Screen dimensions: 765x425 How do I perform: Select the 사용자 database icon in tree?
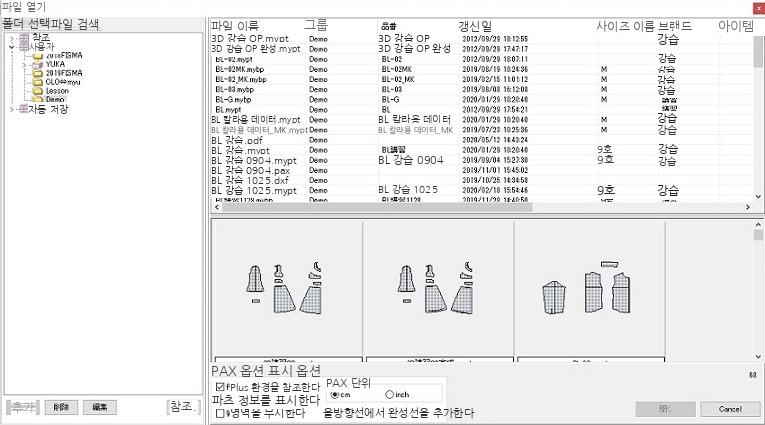[x=24, y=47]
